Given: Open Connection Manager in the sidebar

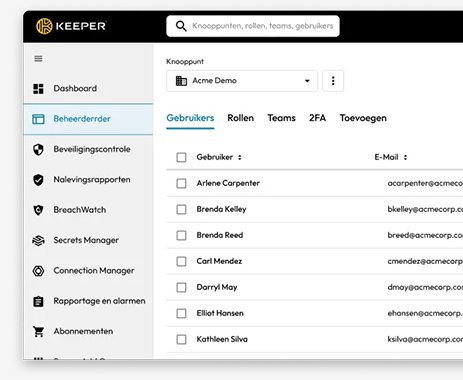Looking at the screenshot, I should (x=88, y=271).
